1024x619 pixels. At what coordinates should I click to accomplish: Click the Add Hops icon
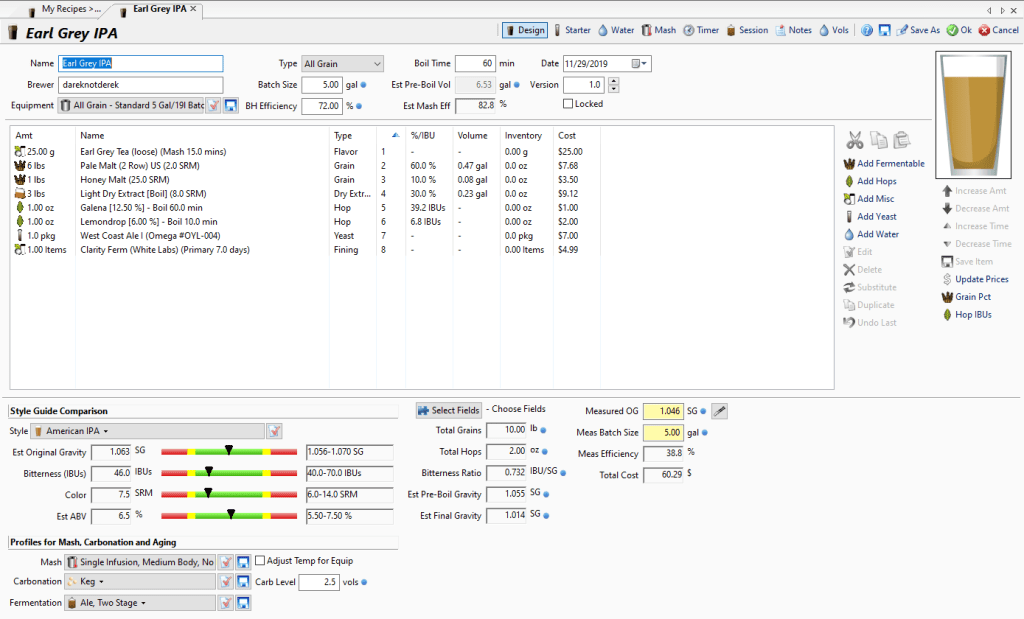pyautogui.click(x=850, y=181)
